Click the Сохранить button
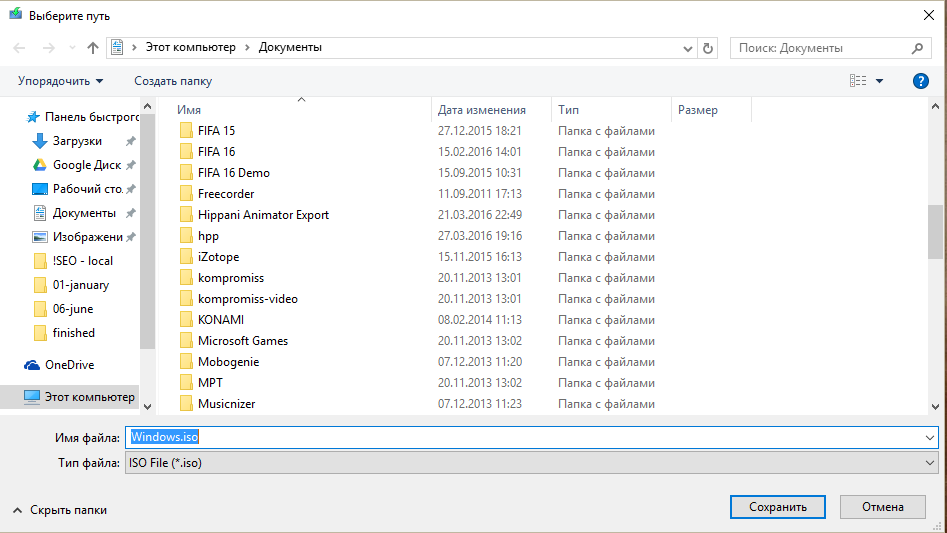Viewport: 947px width, 533px height. click(777, 507)
